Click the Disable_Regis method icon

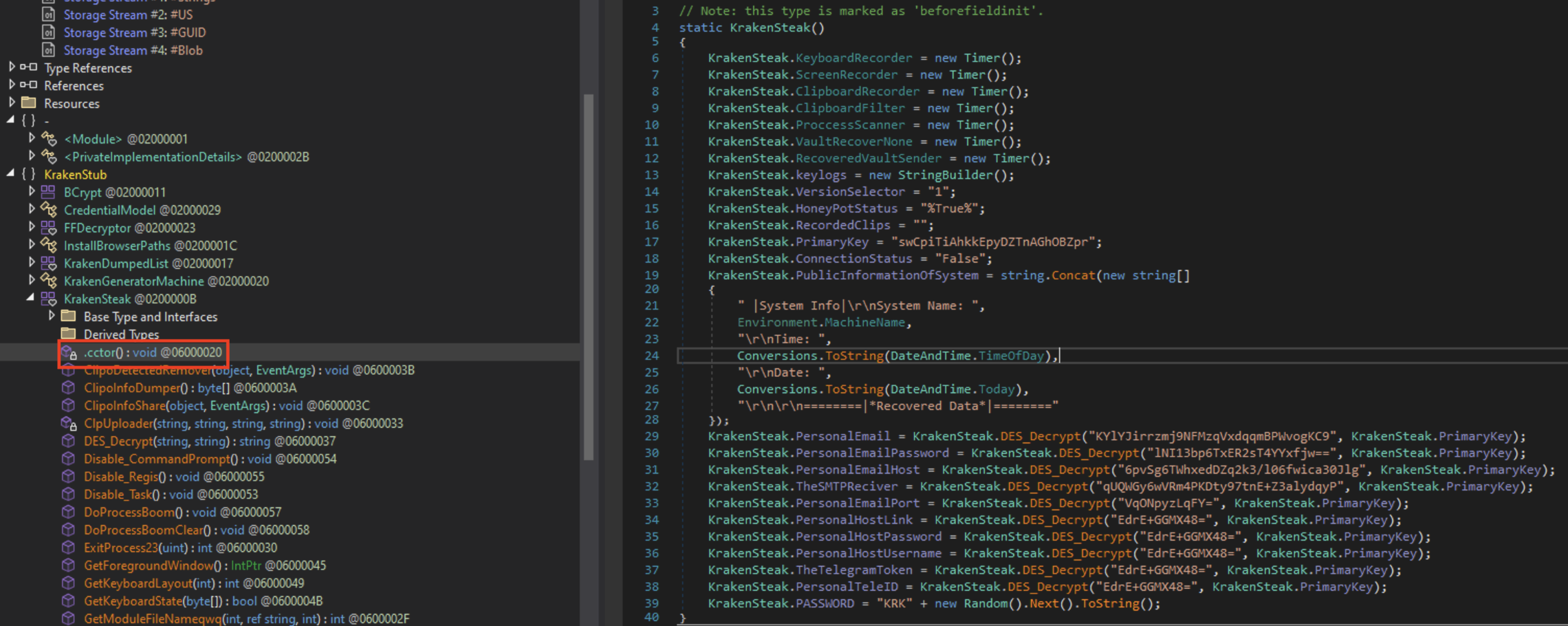68,477
